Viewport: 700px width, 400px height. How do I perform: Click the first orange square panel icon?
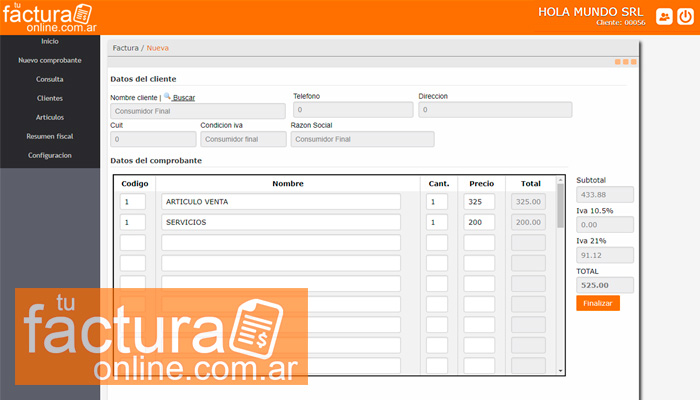pos(616,62)
